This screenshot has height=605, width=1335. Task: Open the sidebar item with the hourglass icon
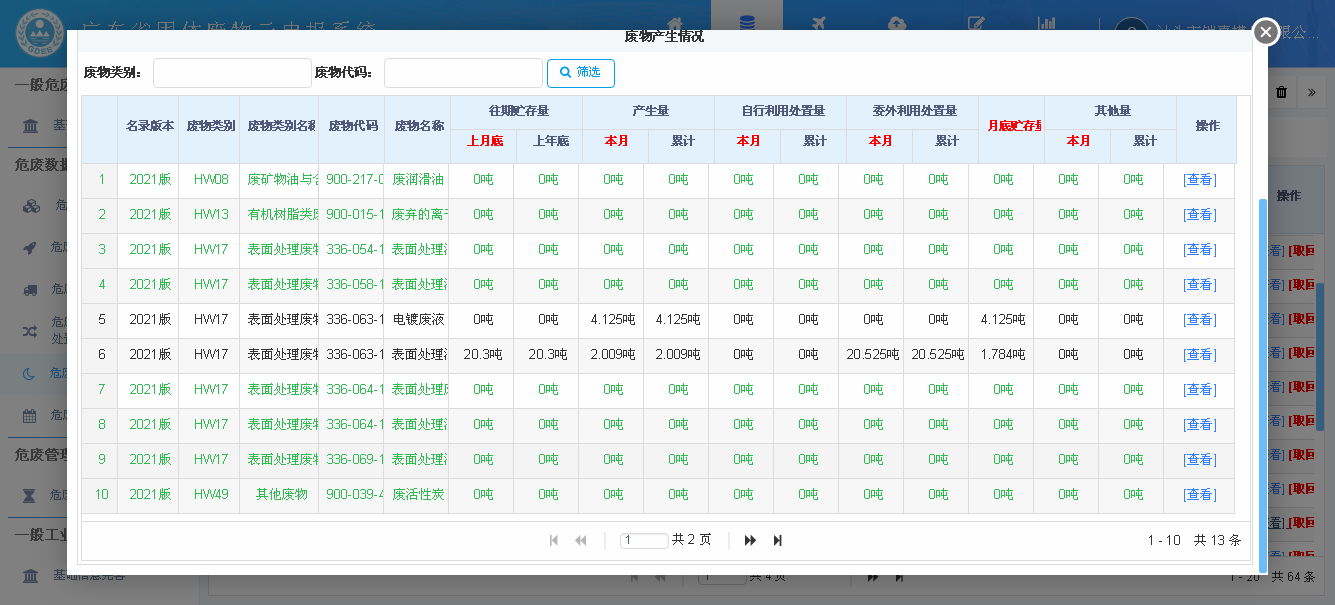click(x=31, y=495)
